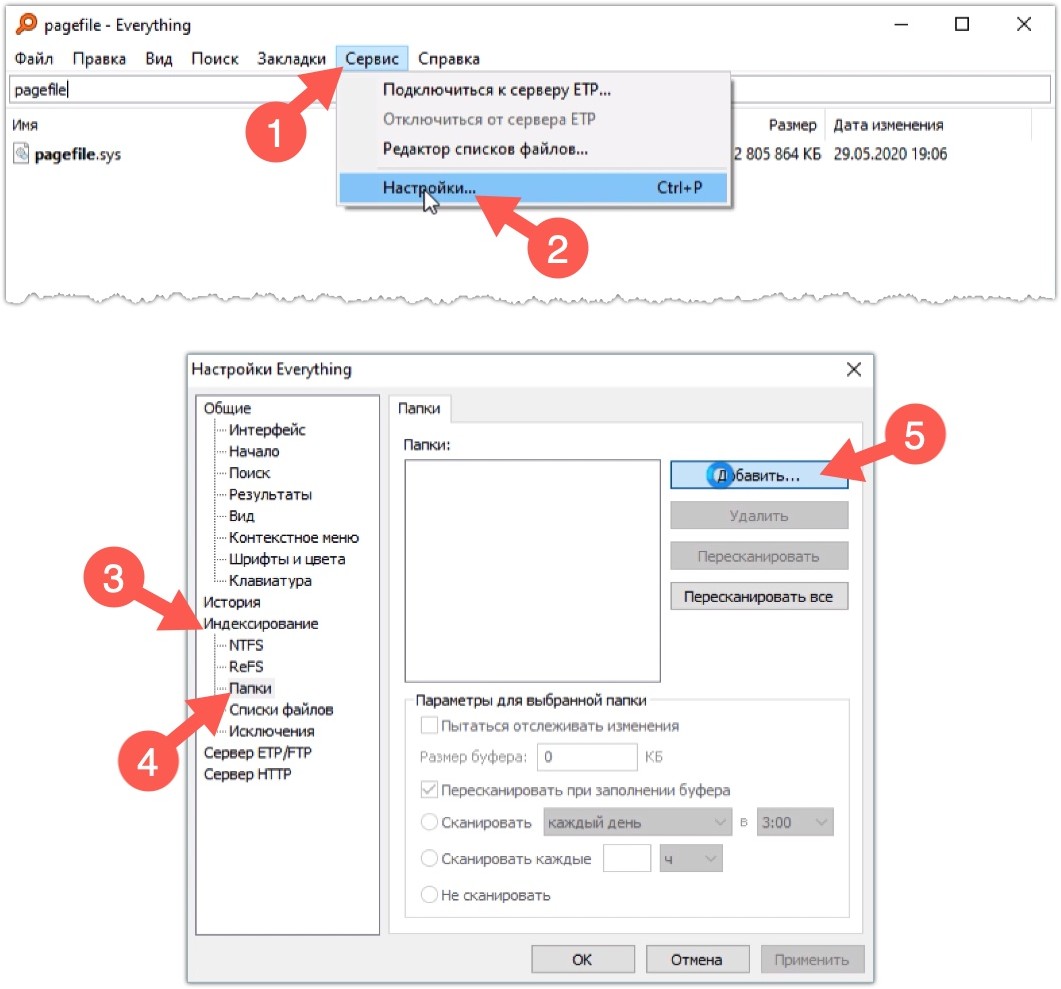Select Интерфейс in settings tree
Image resolution: width=1061 pixels, height=989 pixels.
click(x=267, y=430)
